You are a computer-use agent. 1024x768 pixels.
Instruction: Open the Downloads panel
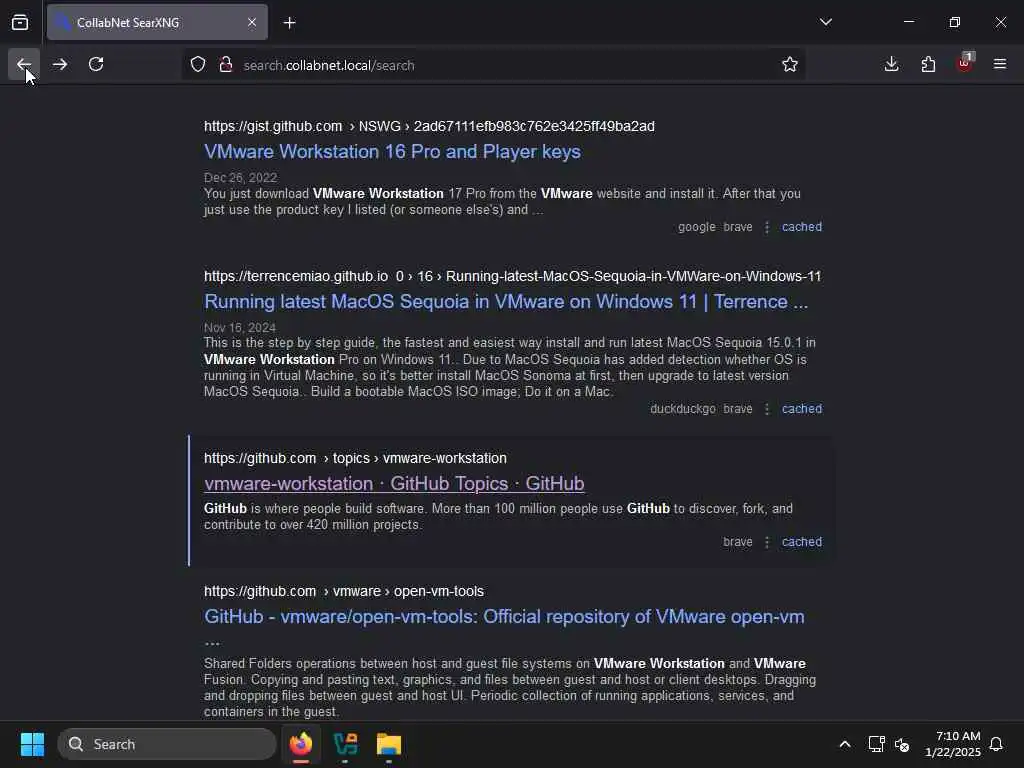click(891, 64)
